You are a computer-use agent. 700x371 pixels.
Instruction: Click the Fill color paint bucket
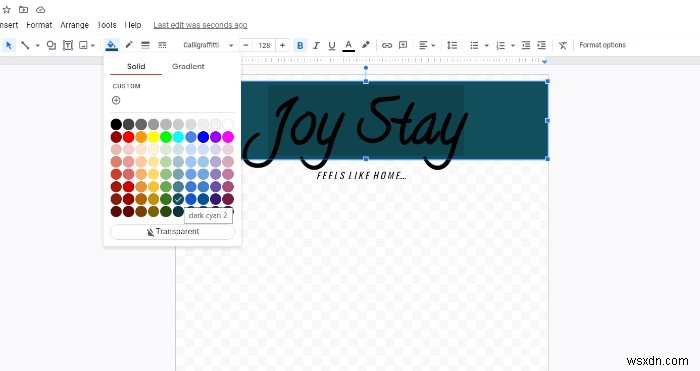coord(111,45)
